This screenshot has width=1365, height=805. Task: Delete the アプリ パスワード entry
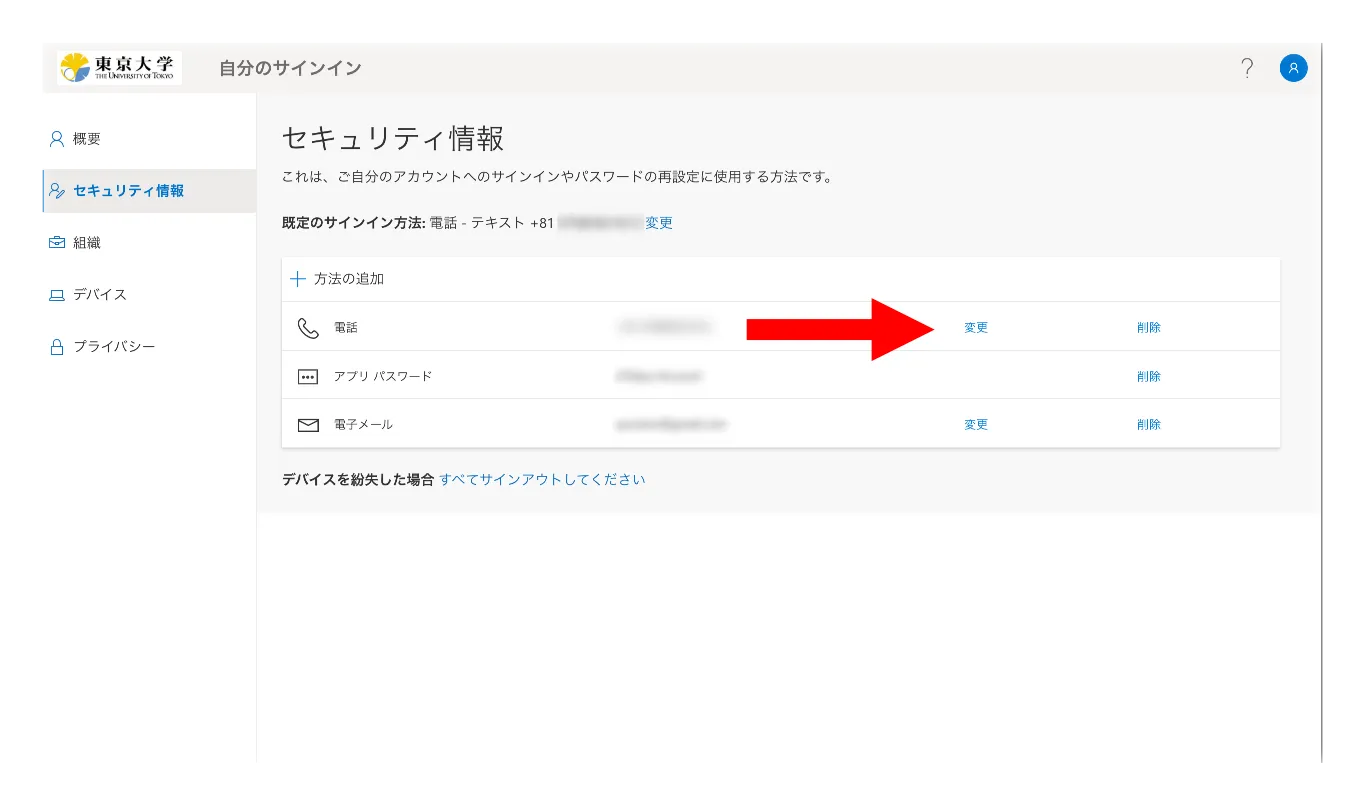coord(1148,377)
